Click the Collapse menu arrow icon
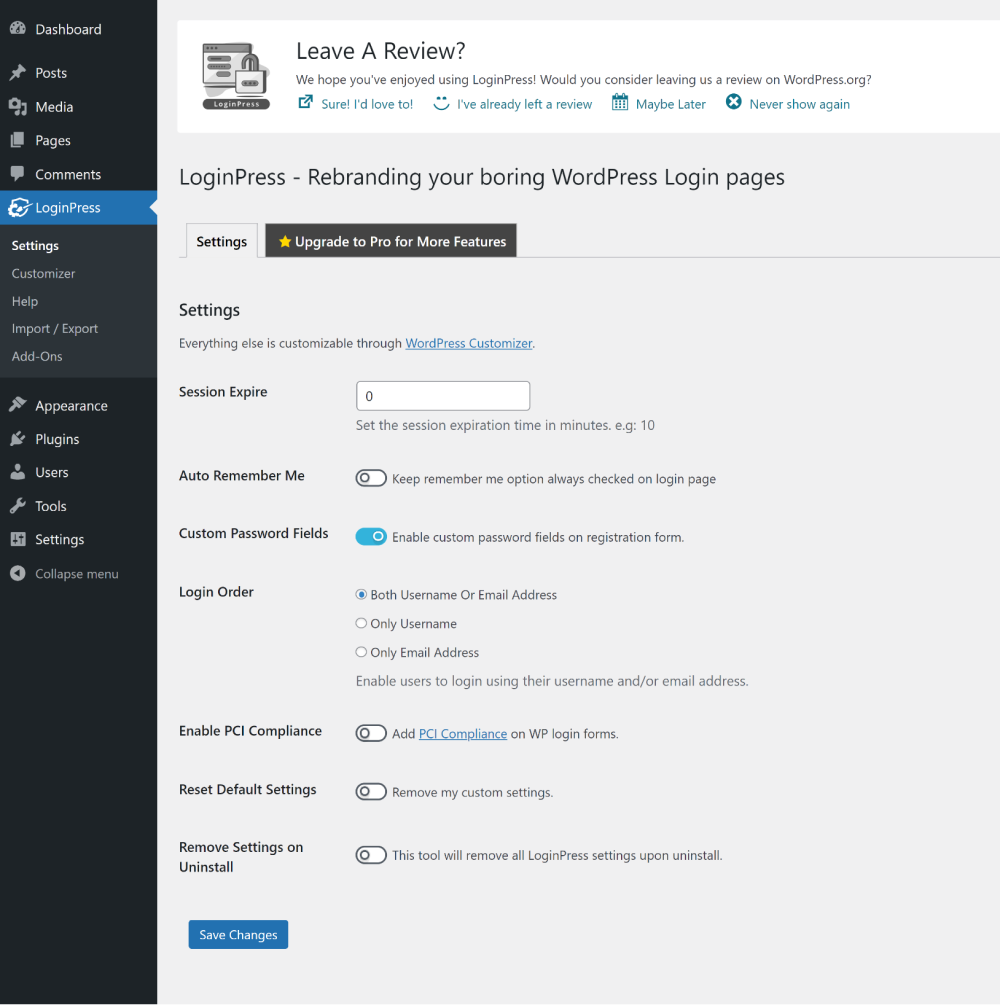The width and height of the screenshot is (1000, 1005). point(18,573)
